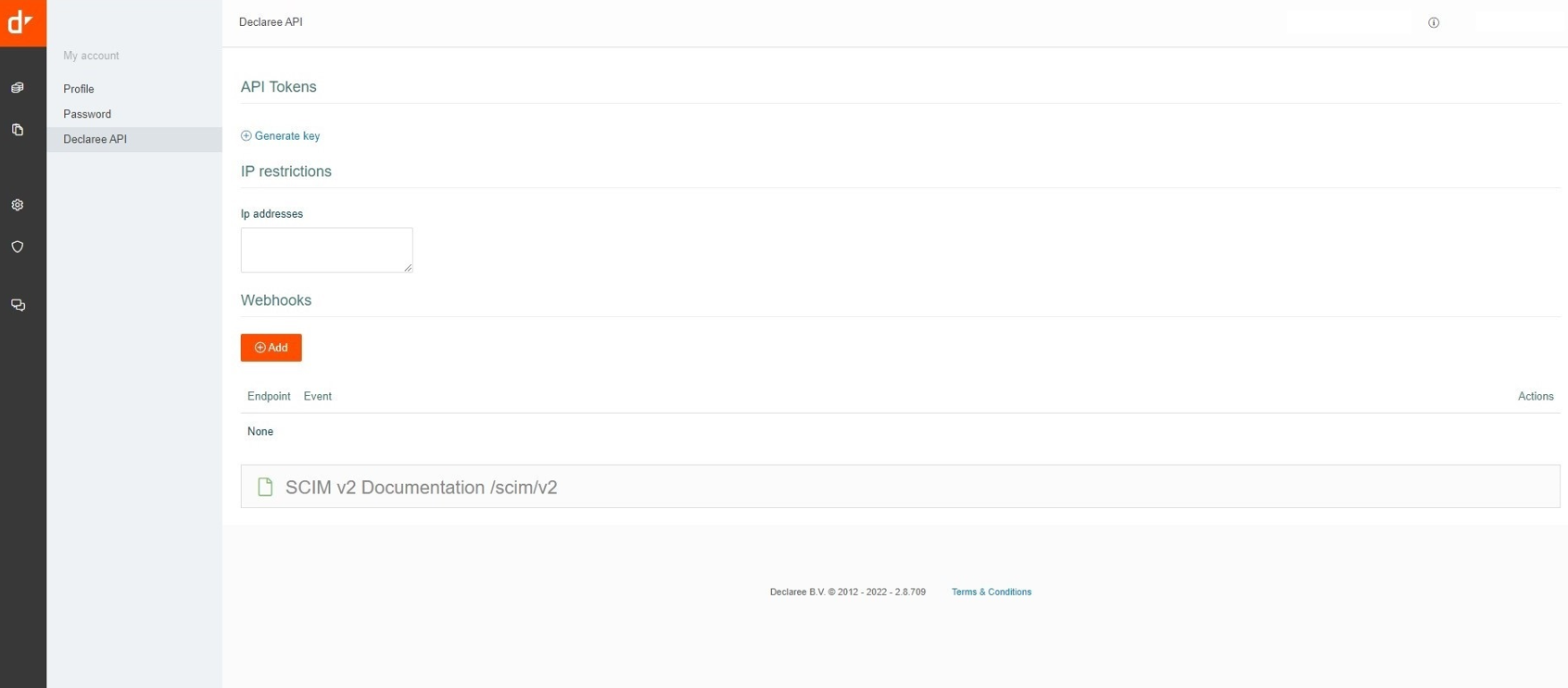1568x688 pixels.
Task: Open the coins expenses icon in sidebar
Action: 18,88
